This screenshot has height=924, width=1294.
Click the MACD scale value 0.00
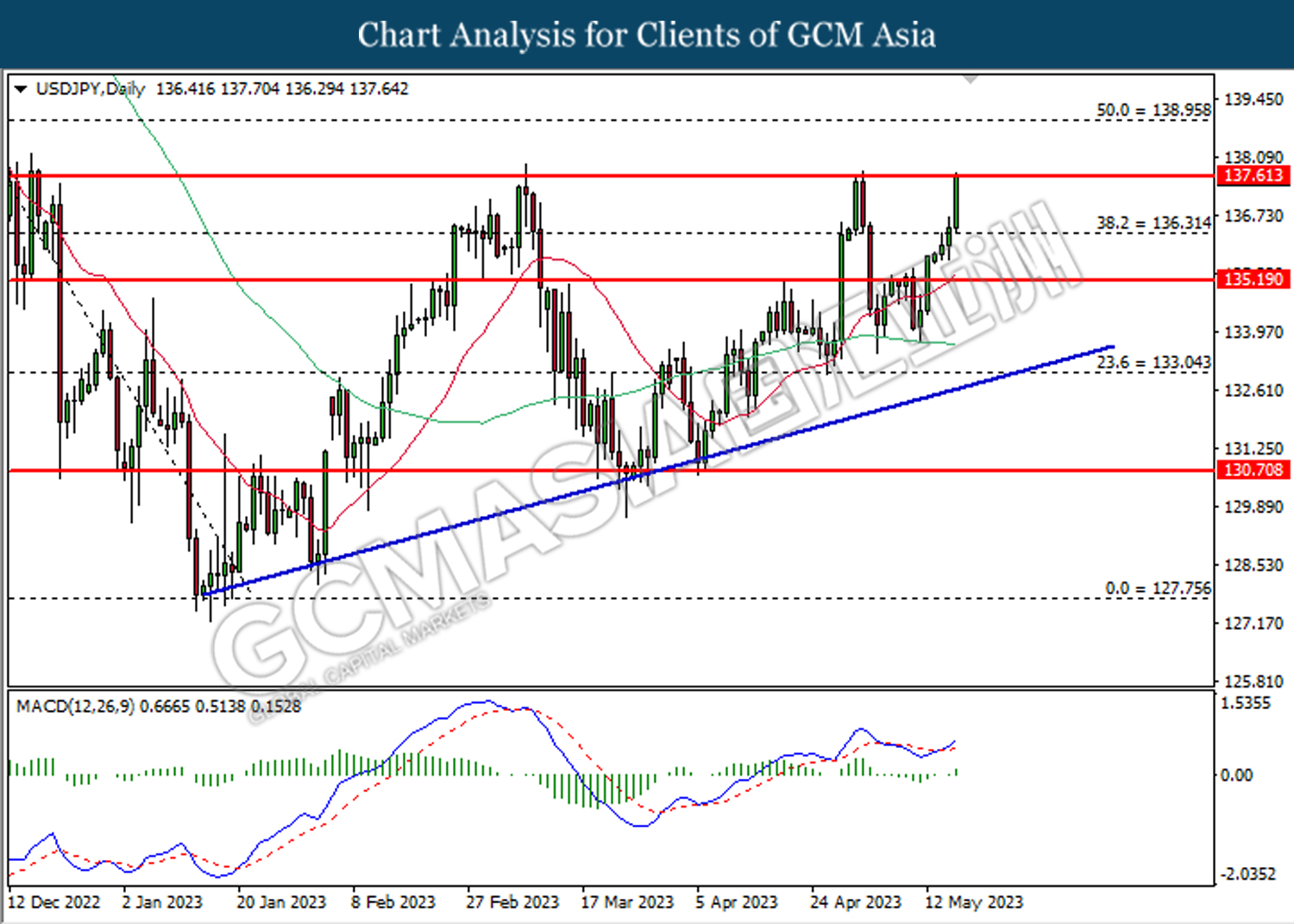point(1237,776)
